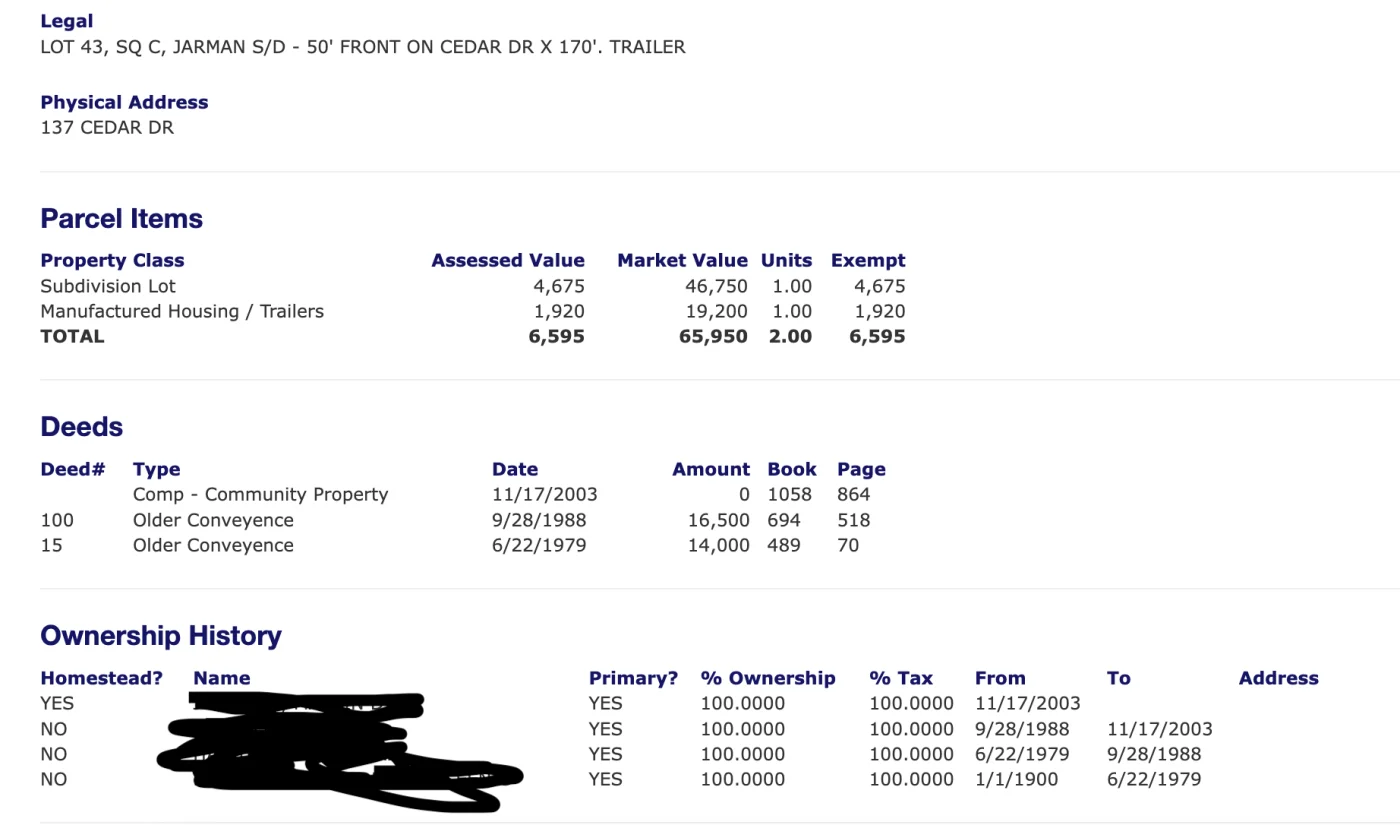This screenshot has width=1400, height=825.
Task: Select the Subdivision Lot row label
Action: pos(108,286)
